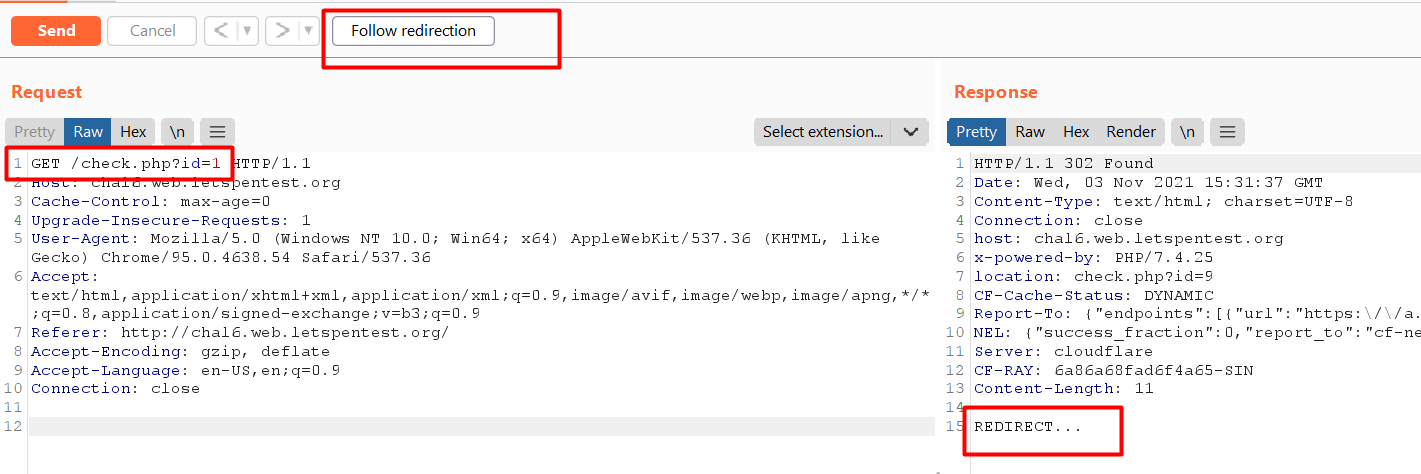Image resolution: width=1421 pixels, height=474 pixels.
Task: Click HTTP/1.1 302 Found status line
Action: [x=1064, y=163]
